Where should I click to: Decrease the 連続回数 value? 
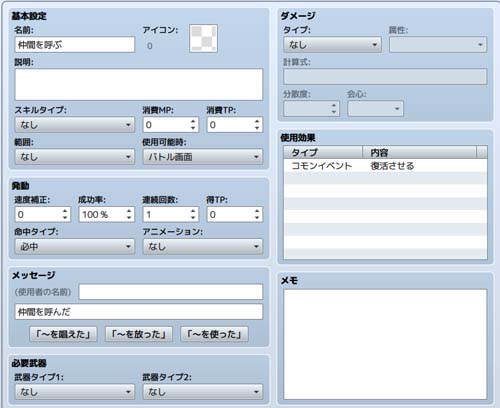(x=193, y=218)
